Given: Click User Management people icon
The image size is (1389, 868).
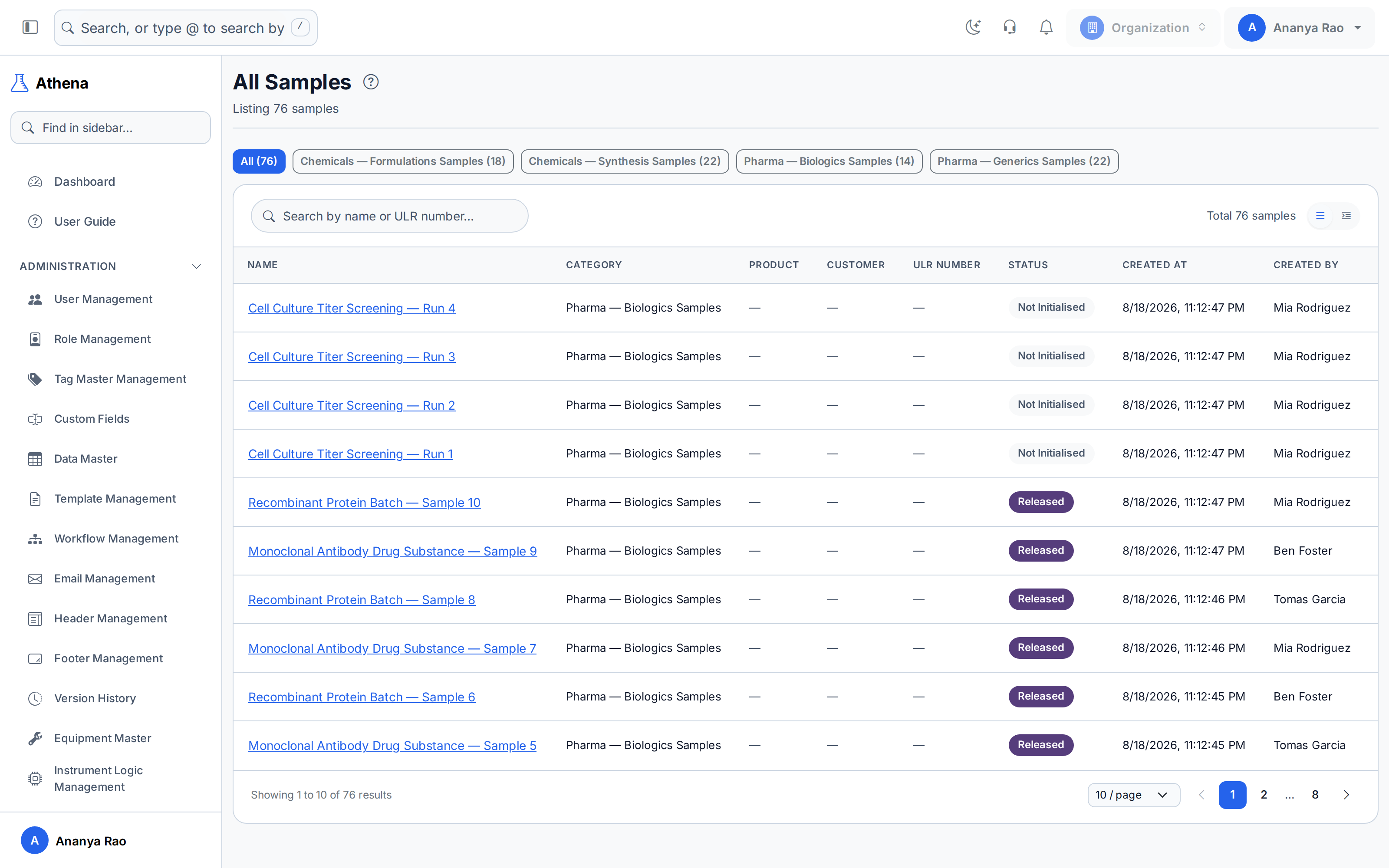Looking at the screenshot, I should [x=35, y=299].
